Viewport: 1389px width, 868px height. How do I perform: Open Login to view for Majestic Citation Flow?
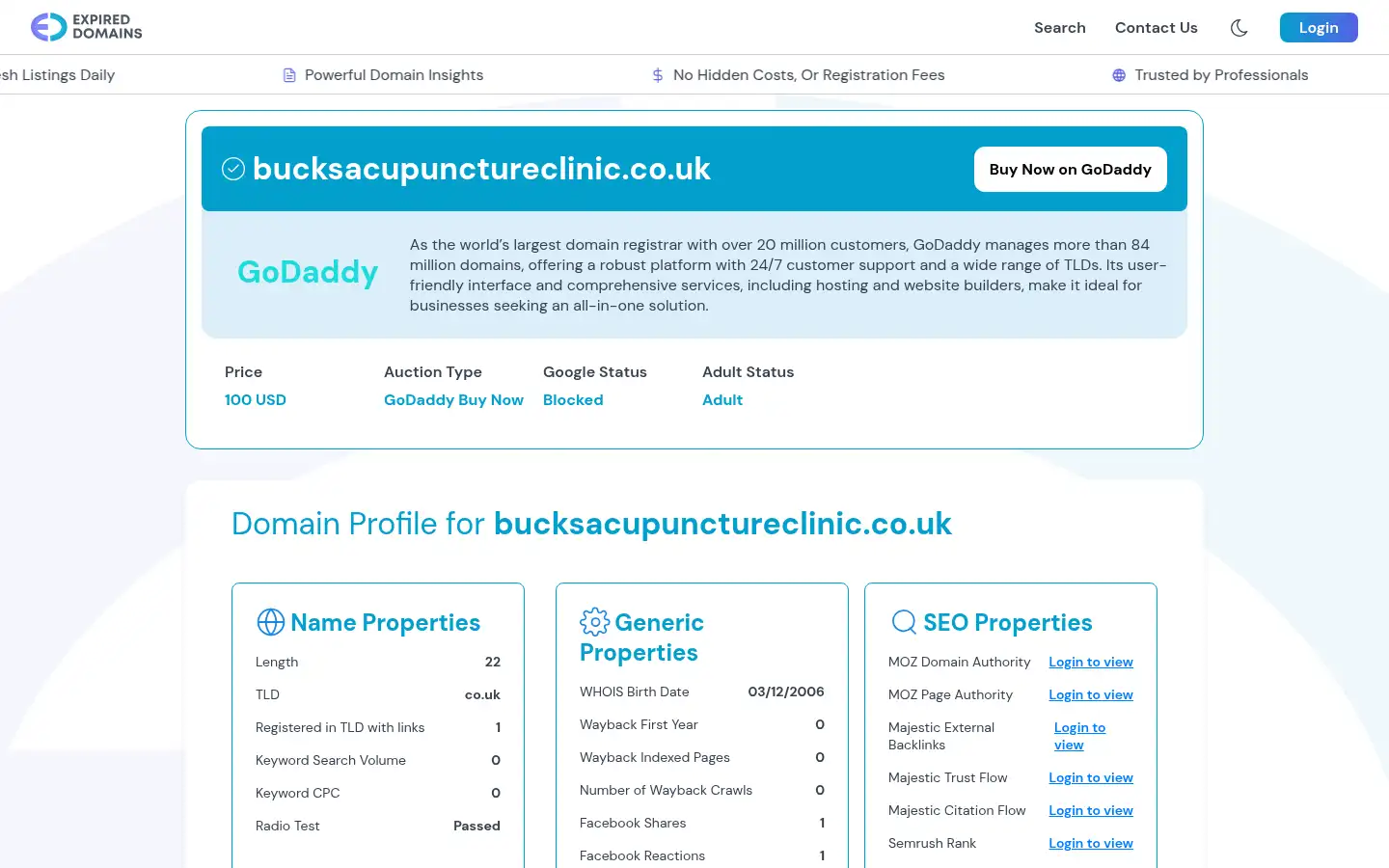click(1091, 810)
